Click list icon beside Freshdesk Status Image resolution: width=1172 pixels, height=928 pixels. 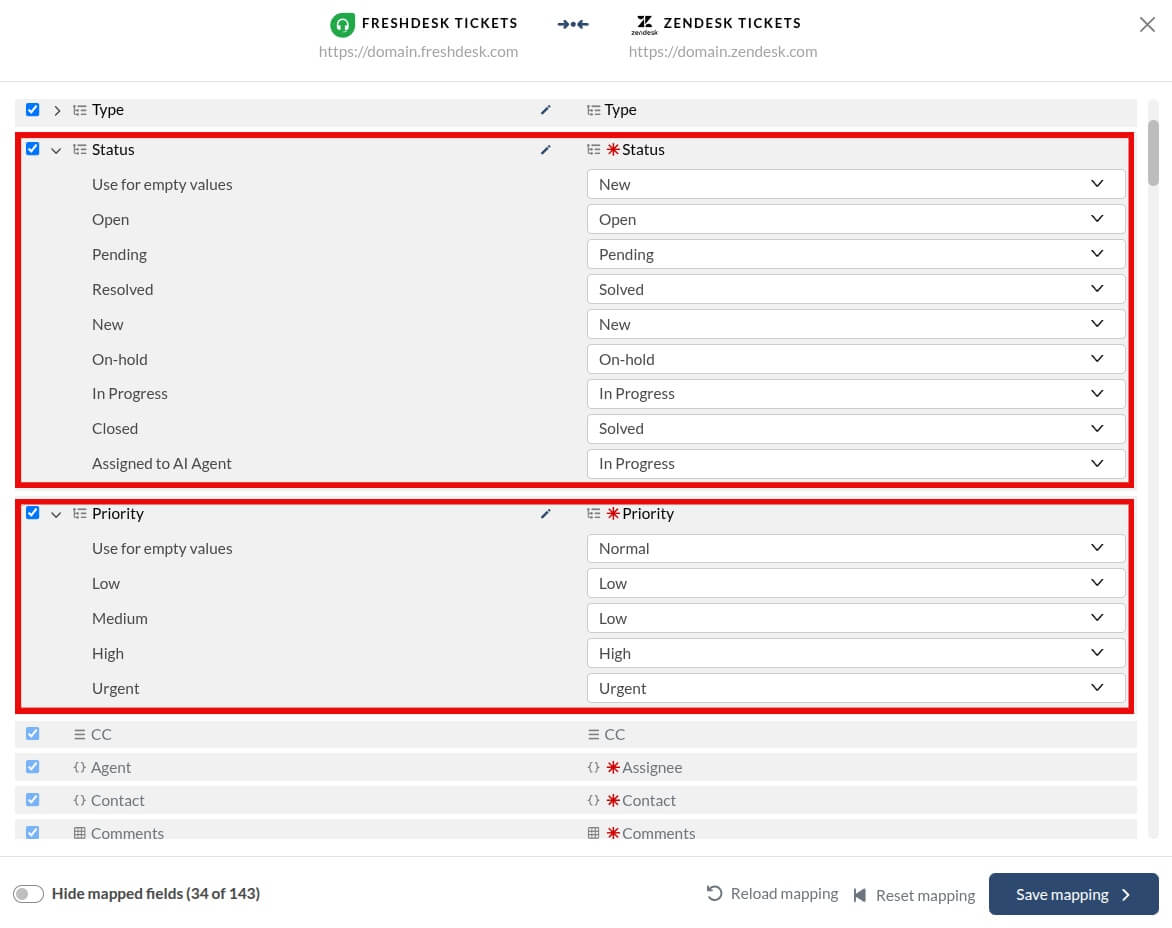click(80, 149)
